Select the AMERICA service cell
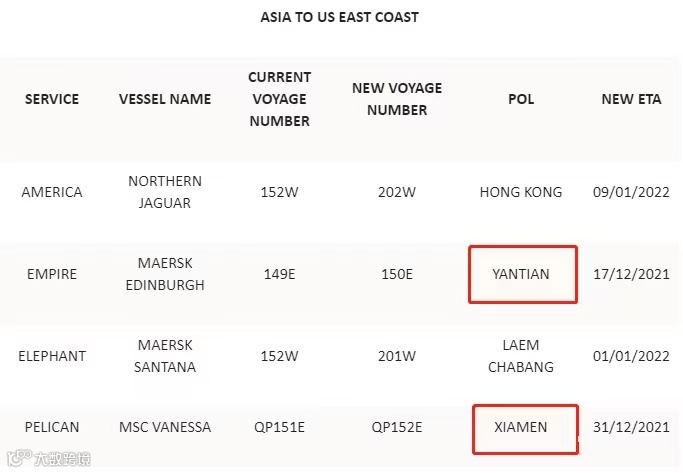 coord(52,192)
